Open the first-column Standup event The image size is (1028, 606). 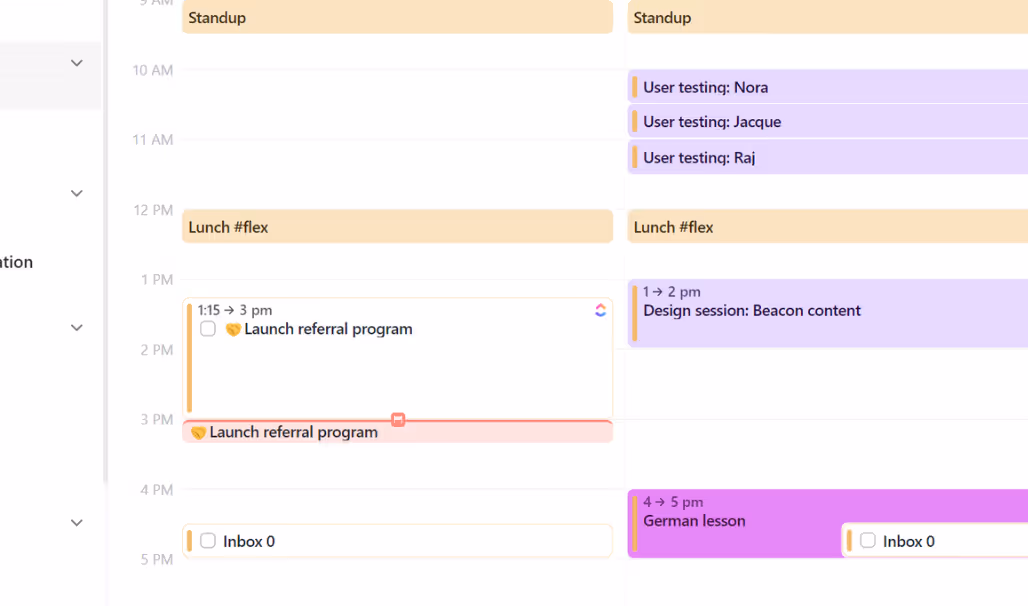[397, 16]
